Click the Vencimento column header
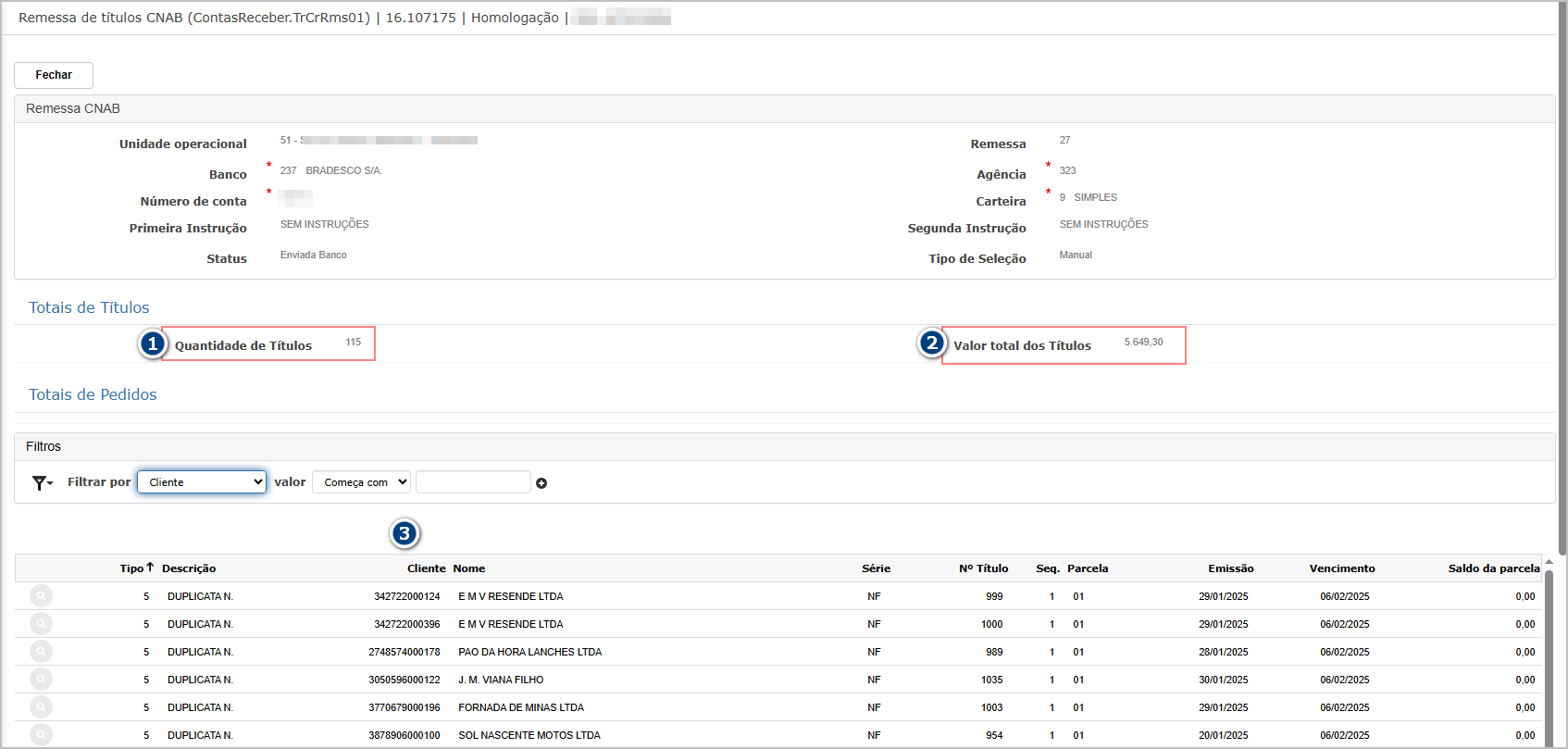 1341,568
